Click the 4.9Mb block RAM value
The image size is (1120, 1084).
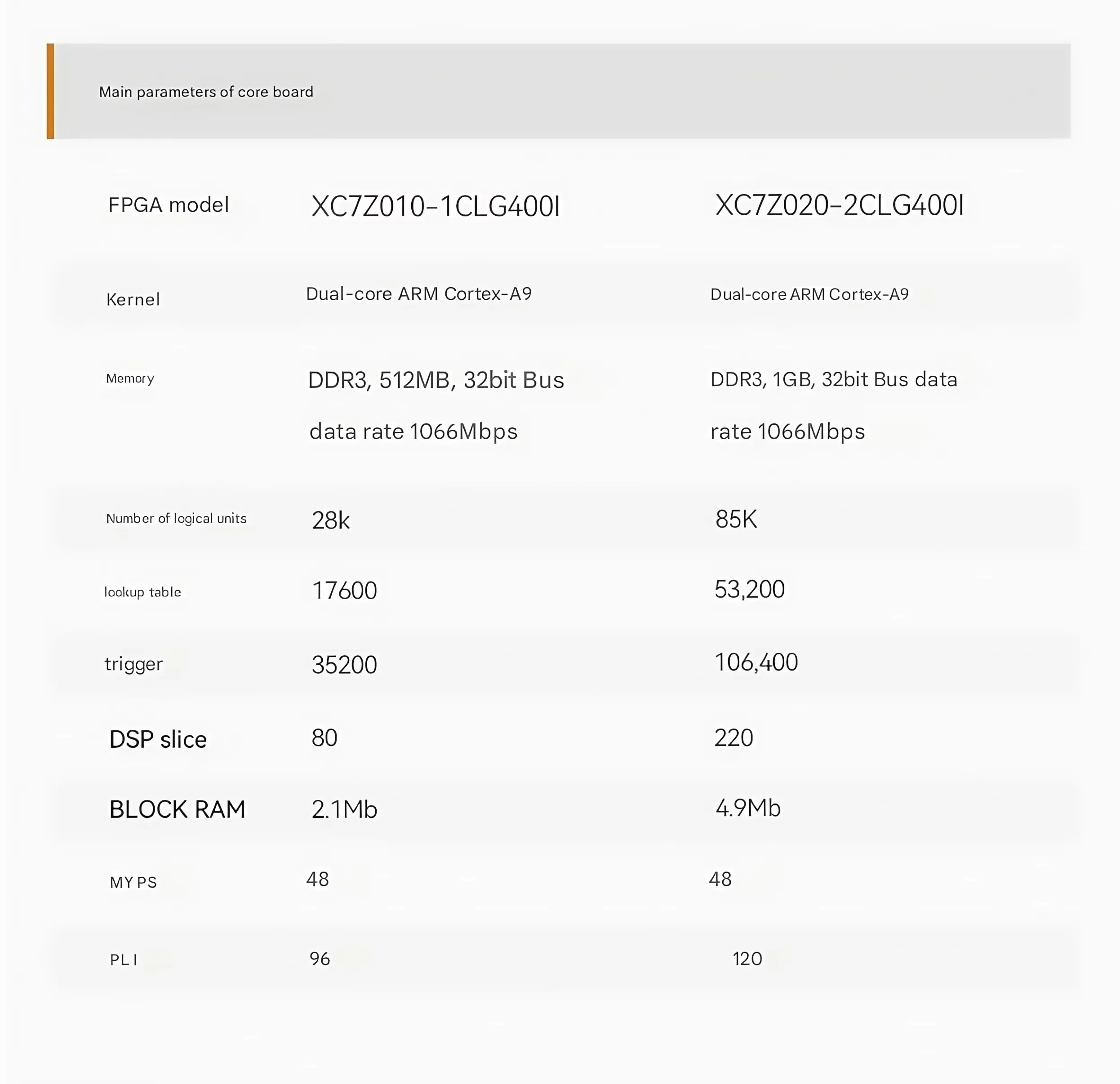748,808
